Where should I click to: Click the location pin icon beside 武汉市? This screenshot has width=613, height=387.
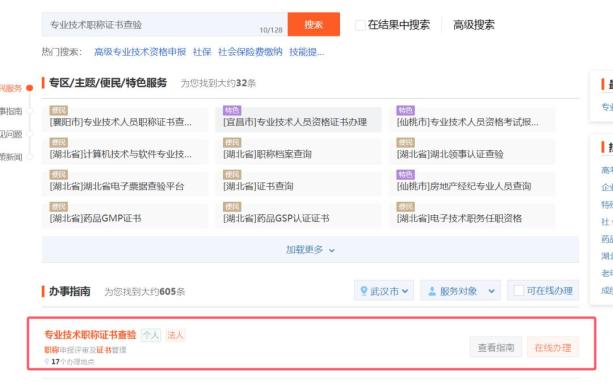pyautogui.click(x=364, y=291)
